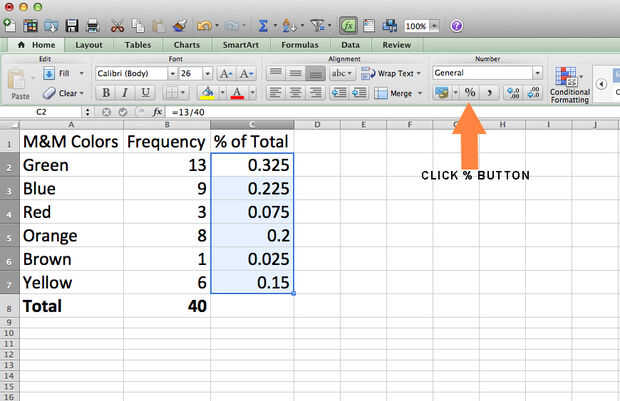620x401 pixels.
Task: Show the Toolbox icon
Action: [x=369, y=26]
